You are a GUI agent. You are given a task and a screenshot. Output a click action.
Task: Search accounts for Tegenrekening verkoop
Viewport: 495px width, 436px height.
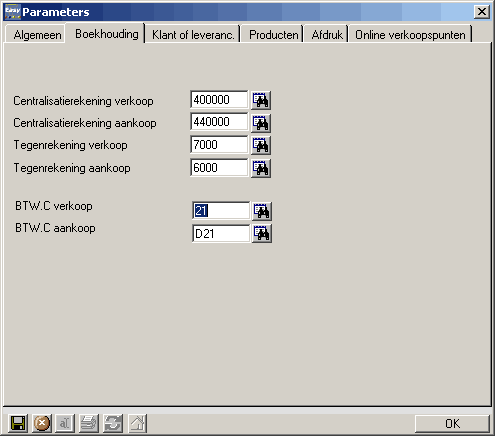tap(261, 145)
